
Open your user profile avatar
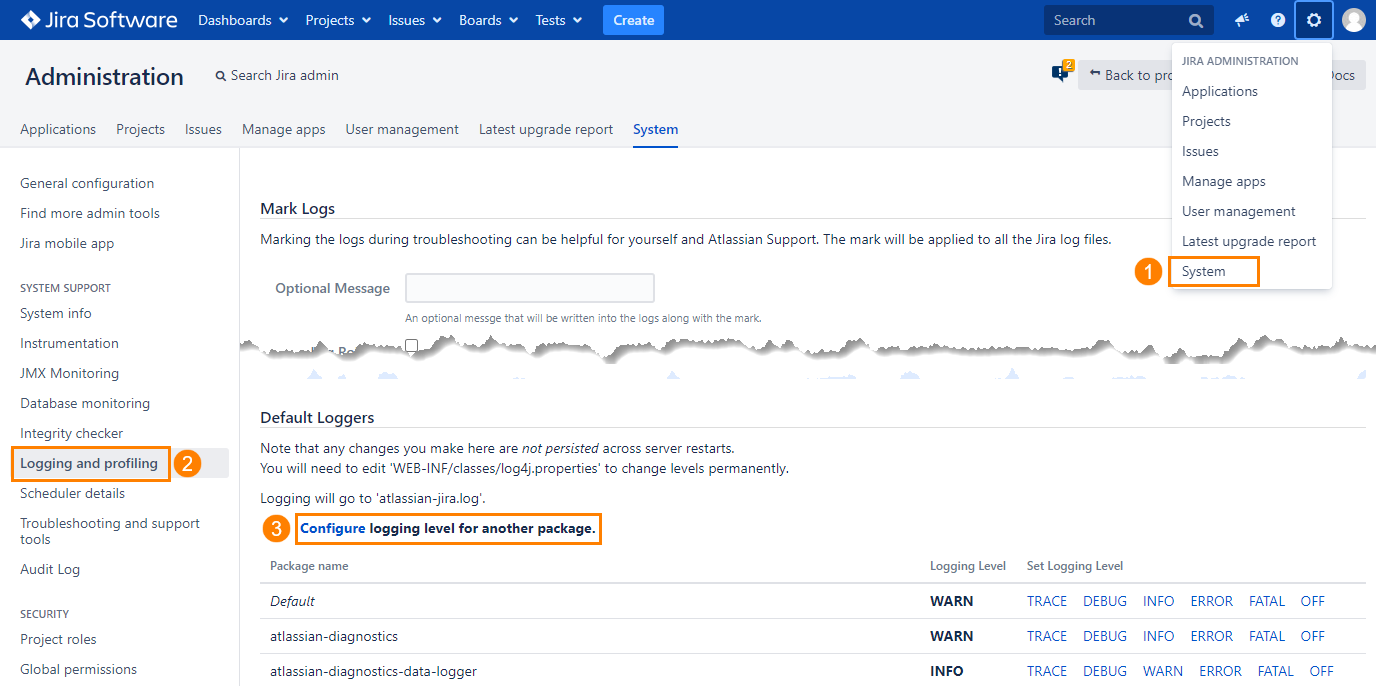(x=1353, y=19)
